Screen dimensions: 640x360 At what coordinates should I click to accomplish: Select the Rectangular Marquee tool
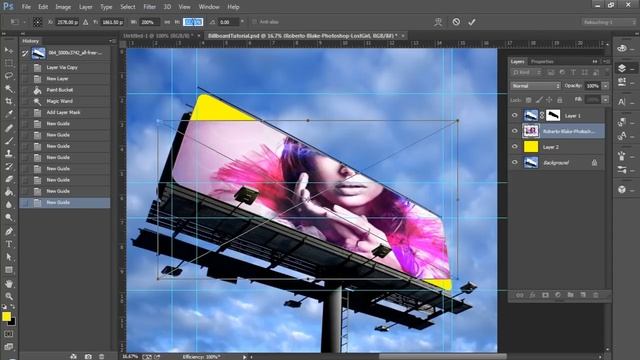pos(9,63)
